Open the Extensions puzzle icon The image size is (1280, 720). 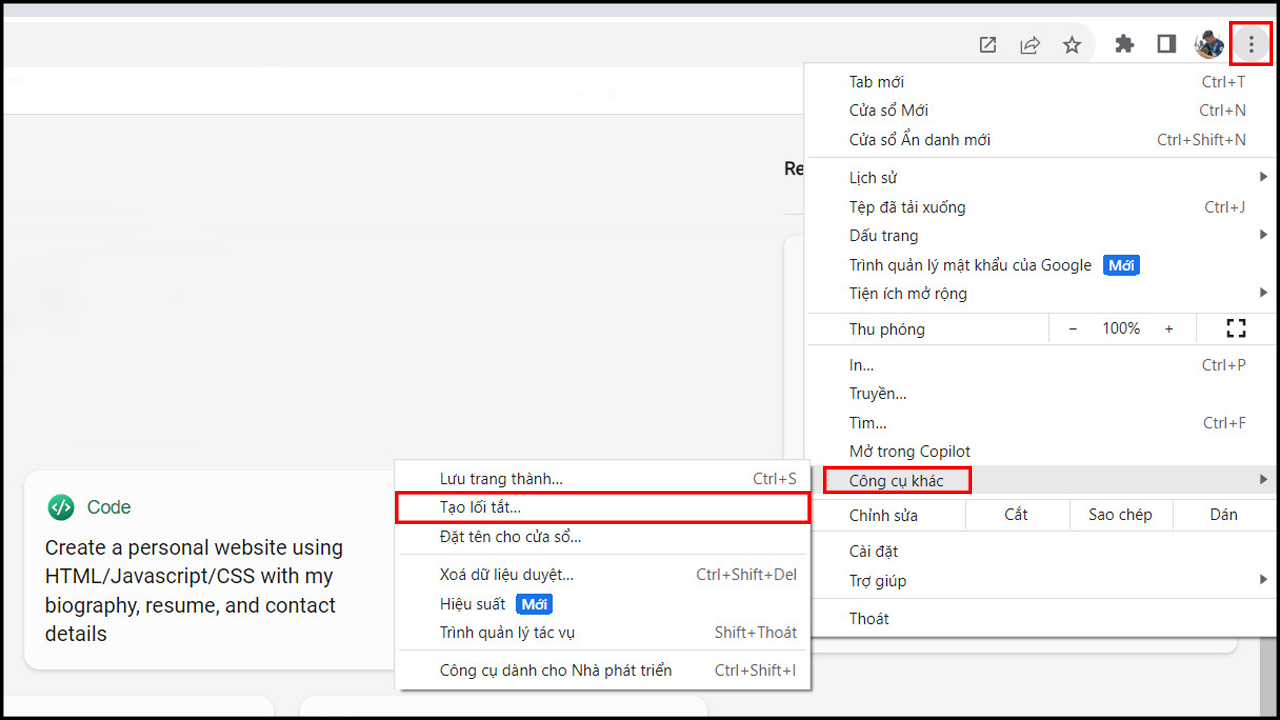coord(1124,44)
